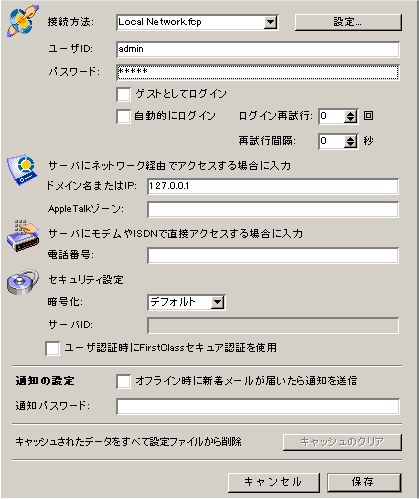The width and height of the screenshot is (419, 499).
Task: Click the ドメイン名またはIP field with 127.0.0.1
Action: 273,186
